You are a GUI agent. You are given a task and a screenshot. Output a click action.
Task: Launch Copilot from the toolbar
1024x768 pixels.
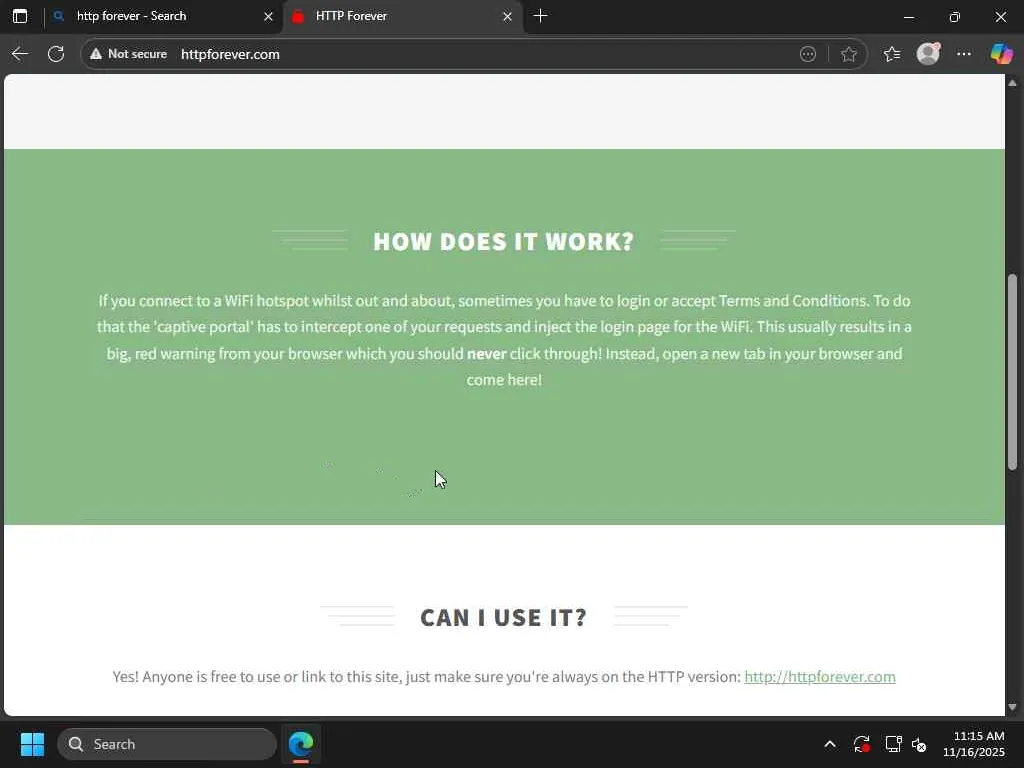1001,54
